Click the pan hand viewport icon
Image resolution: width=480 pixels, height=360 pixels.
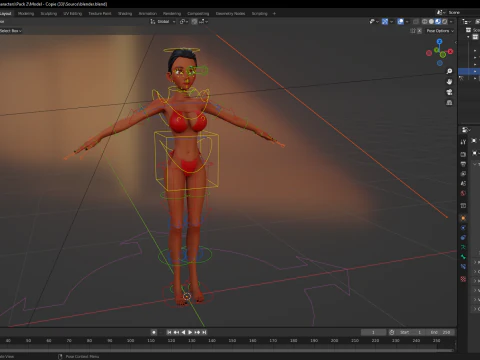click(x=449, y=82)
